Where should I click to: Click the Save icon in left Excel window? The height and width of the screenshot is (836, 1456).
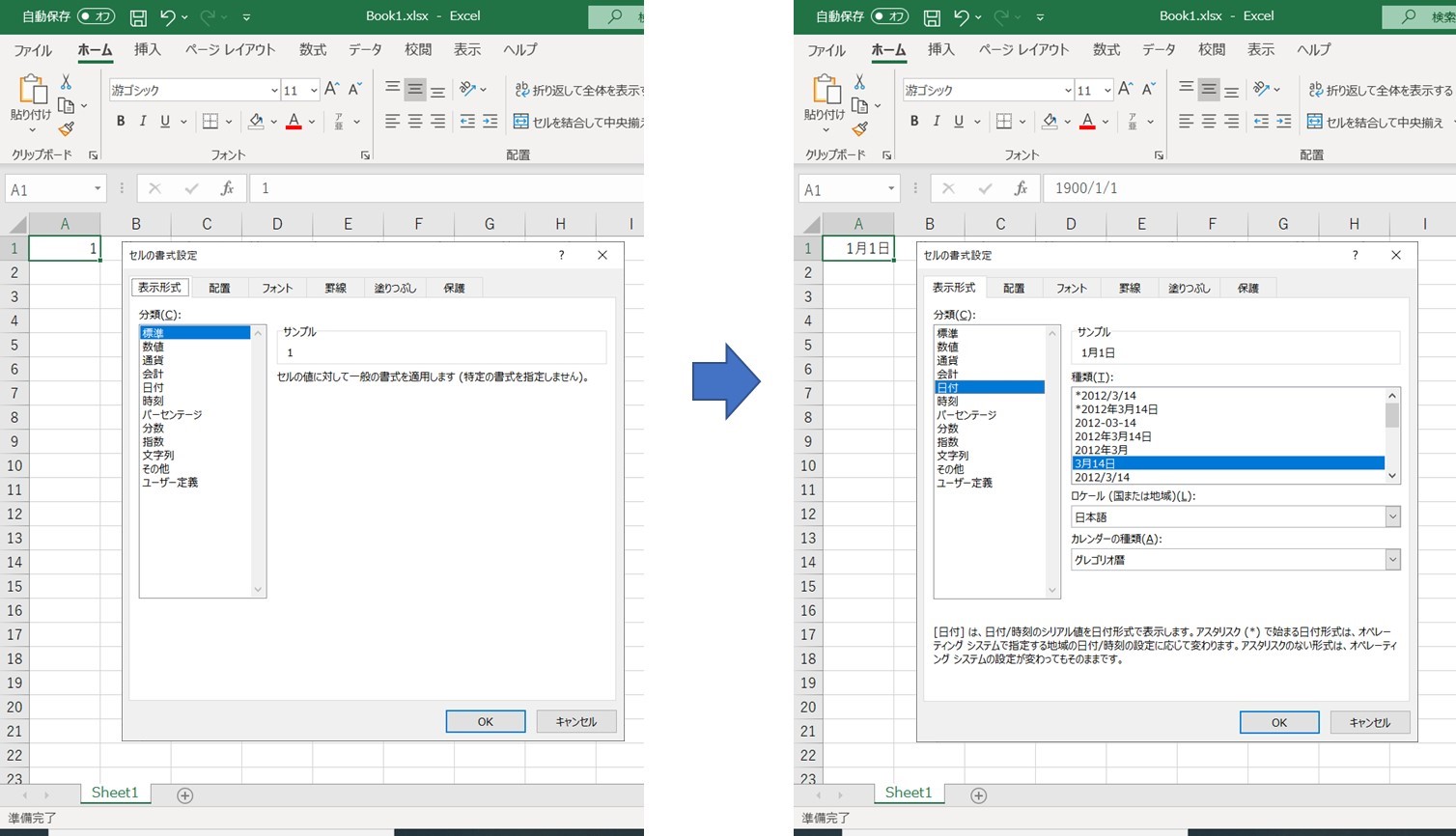(x=138, y=17)
